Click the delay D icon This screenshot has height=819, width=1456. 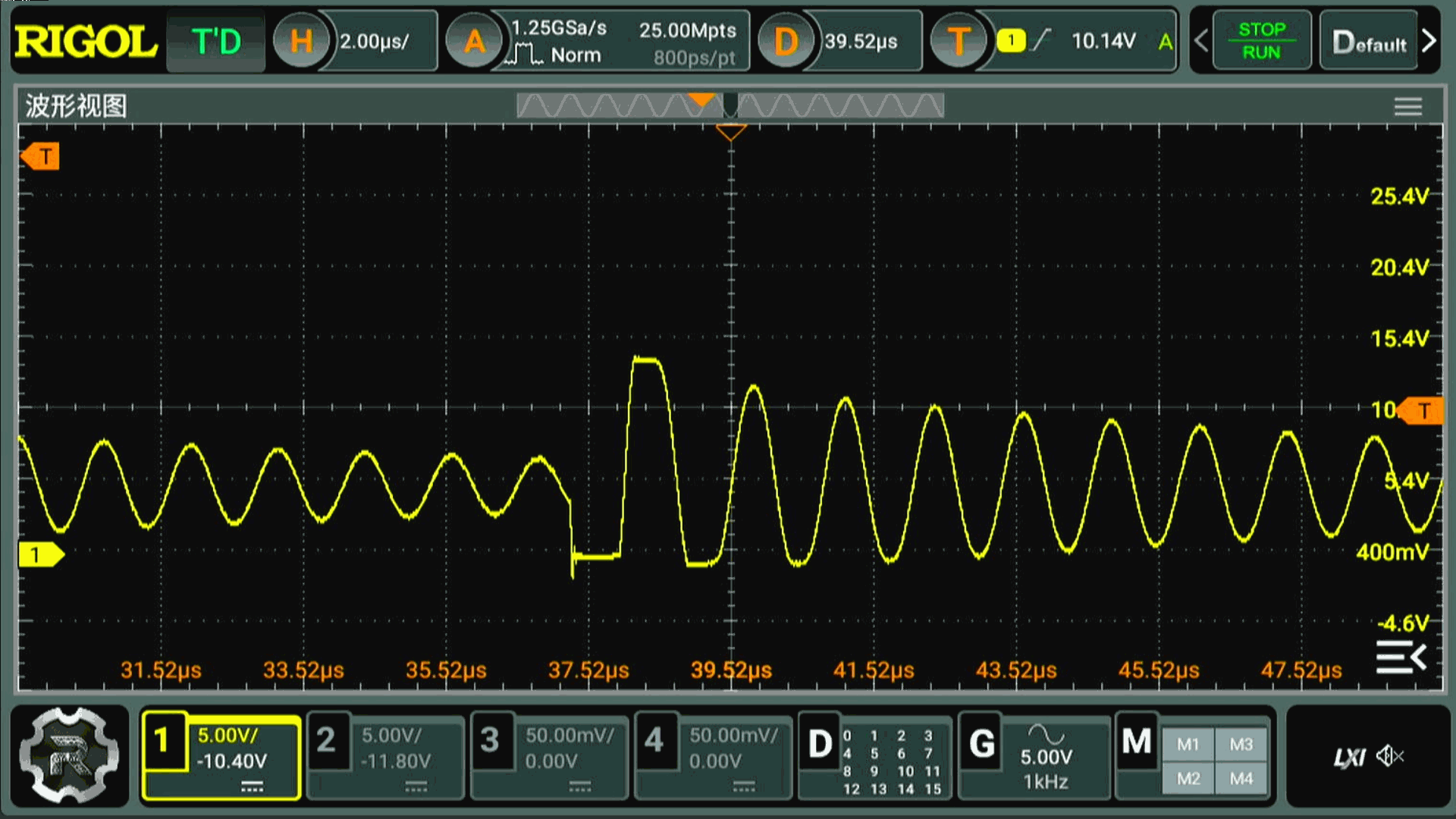click(x=785, y=41)
